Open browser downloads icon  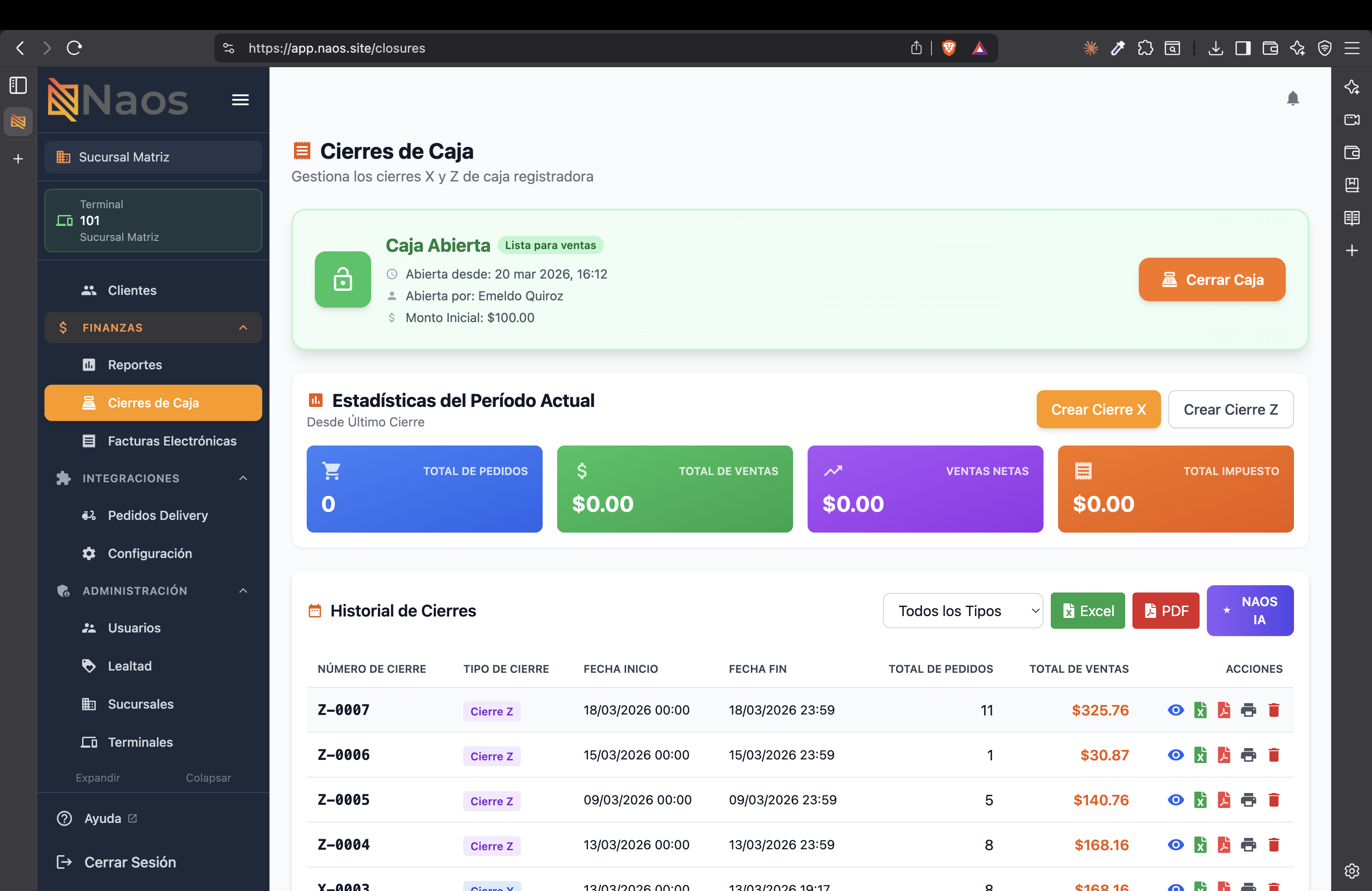(1216, 48)
